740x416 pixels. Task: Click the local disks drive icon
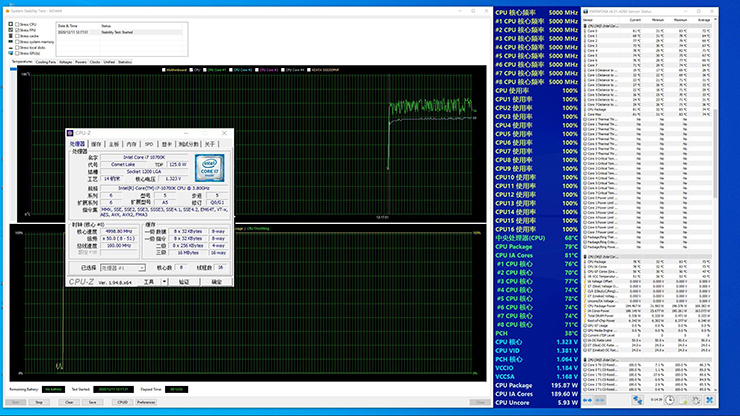(11, 48)
